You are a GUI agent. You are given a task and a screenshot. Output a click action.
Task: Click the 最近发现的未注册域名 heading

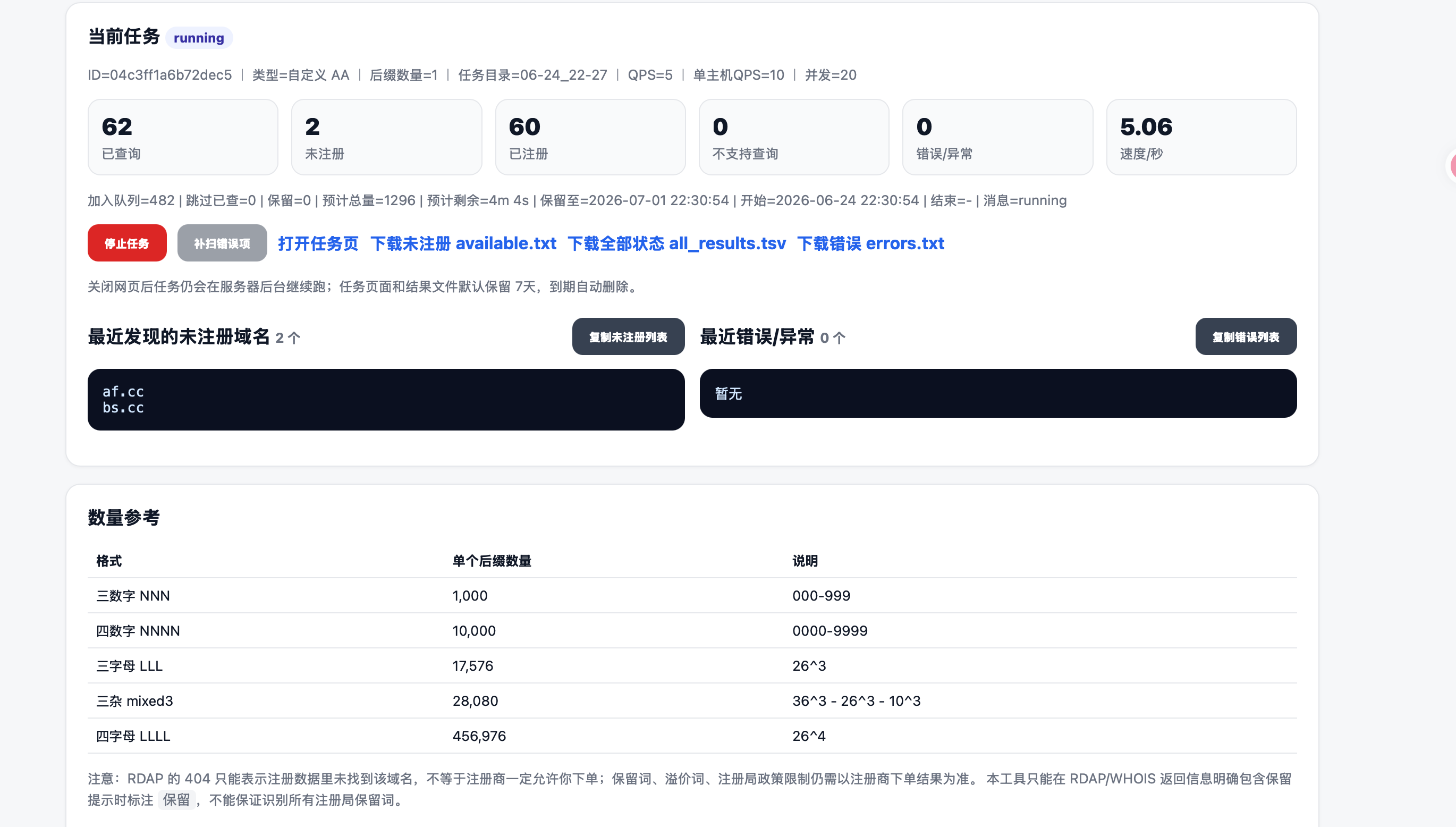click(179, 337)
